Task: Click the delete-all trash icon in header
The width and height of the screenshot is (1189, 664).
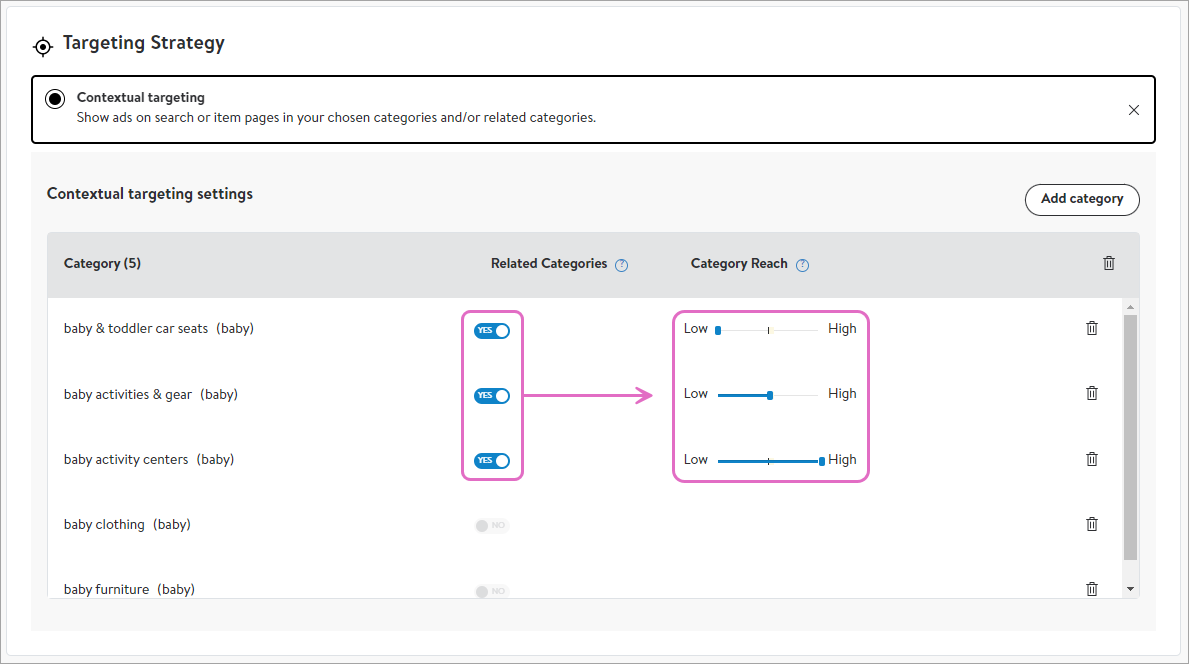Action: (1108, 263)
